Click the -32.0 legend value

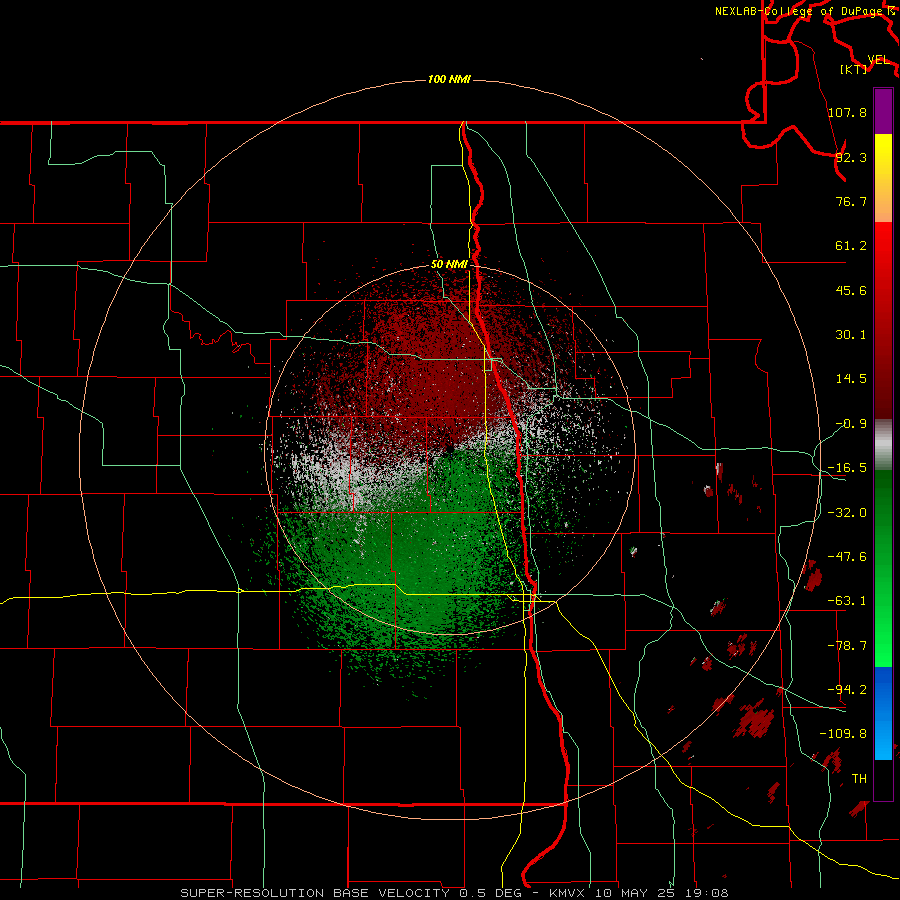pyautogui.click(x=847, y=513)
